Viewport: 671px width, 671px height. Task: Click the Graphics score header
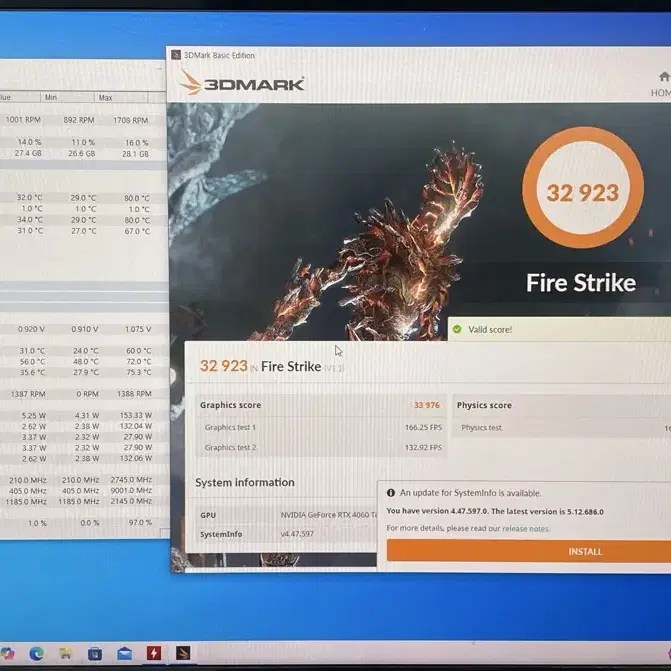pos(230,405)
